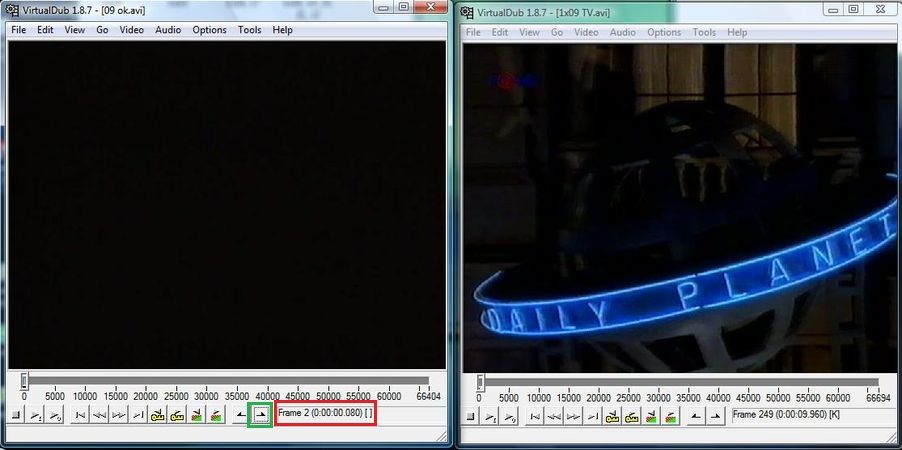Click '66694' end label on 1x09 TV.avi timeline
The width and height of the screenshot is (902, 450).
pyautogui.click(x=880, y=398)
